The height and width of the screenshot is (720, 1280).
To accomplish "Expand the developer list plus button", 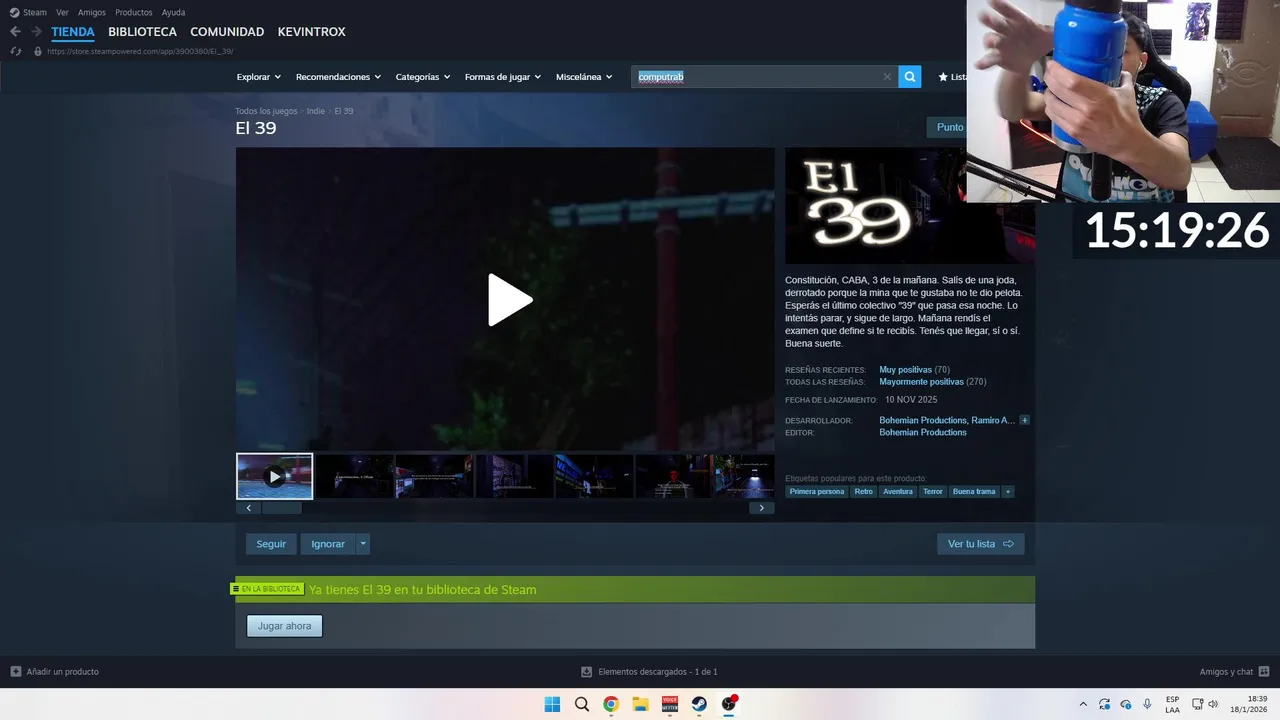I will 1024,421.
